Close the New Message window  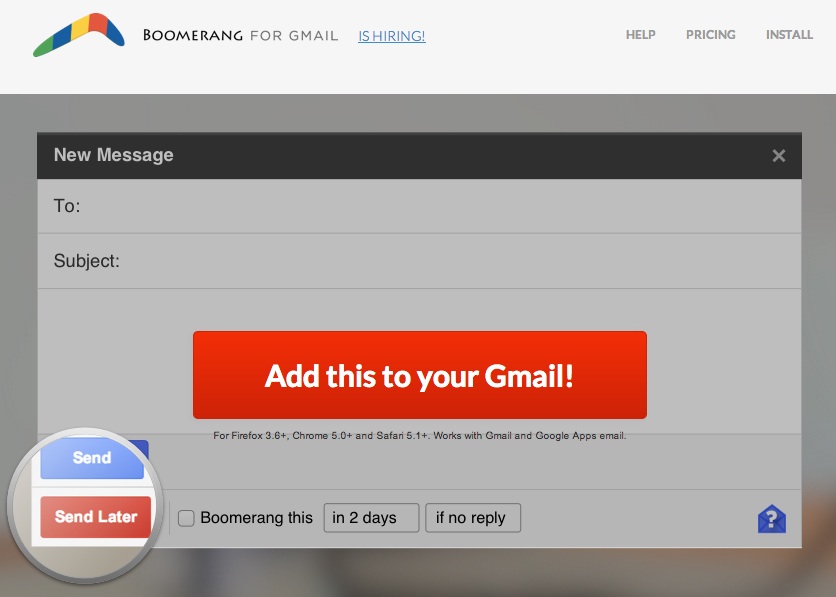(x=778, y=156)
